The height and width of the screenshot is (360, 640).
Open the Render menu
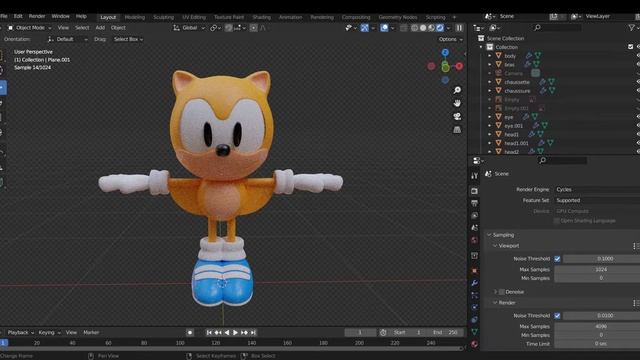point(37,16)
